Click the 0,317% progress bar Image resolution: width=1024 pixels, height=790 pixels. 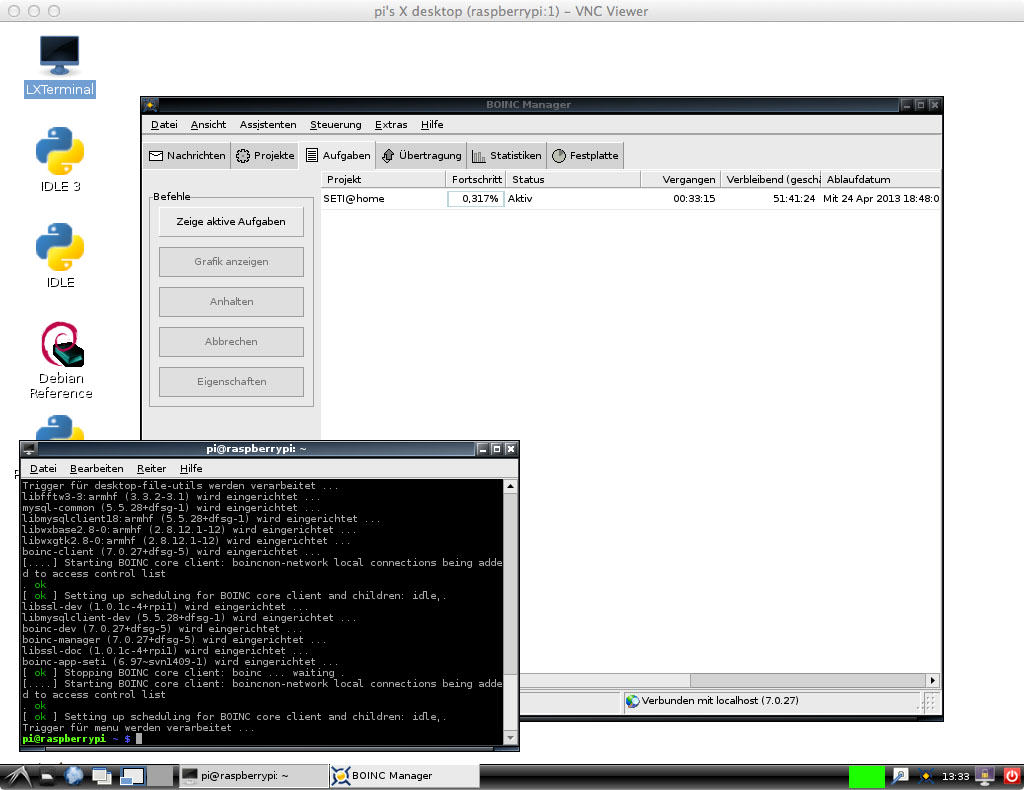(x=476, y=198)
